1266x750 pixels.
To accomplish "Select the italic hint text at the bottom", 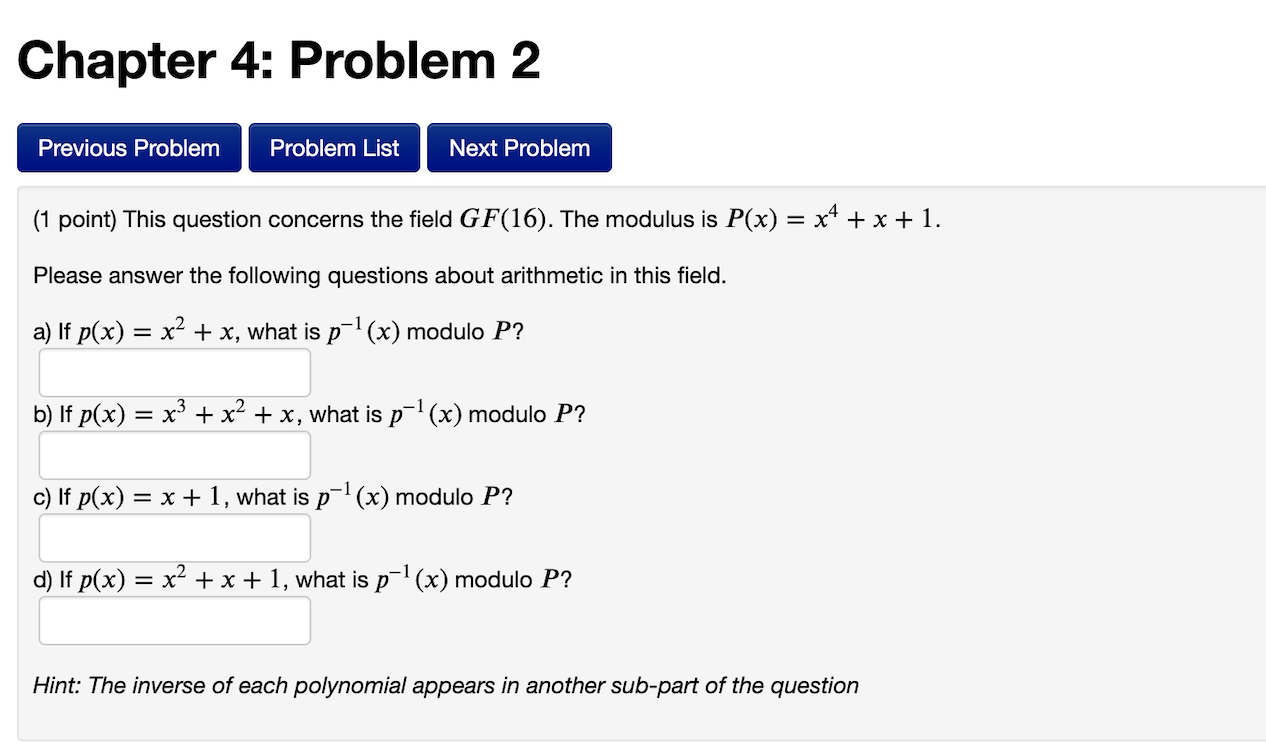I will [446, 685].
